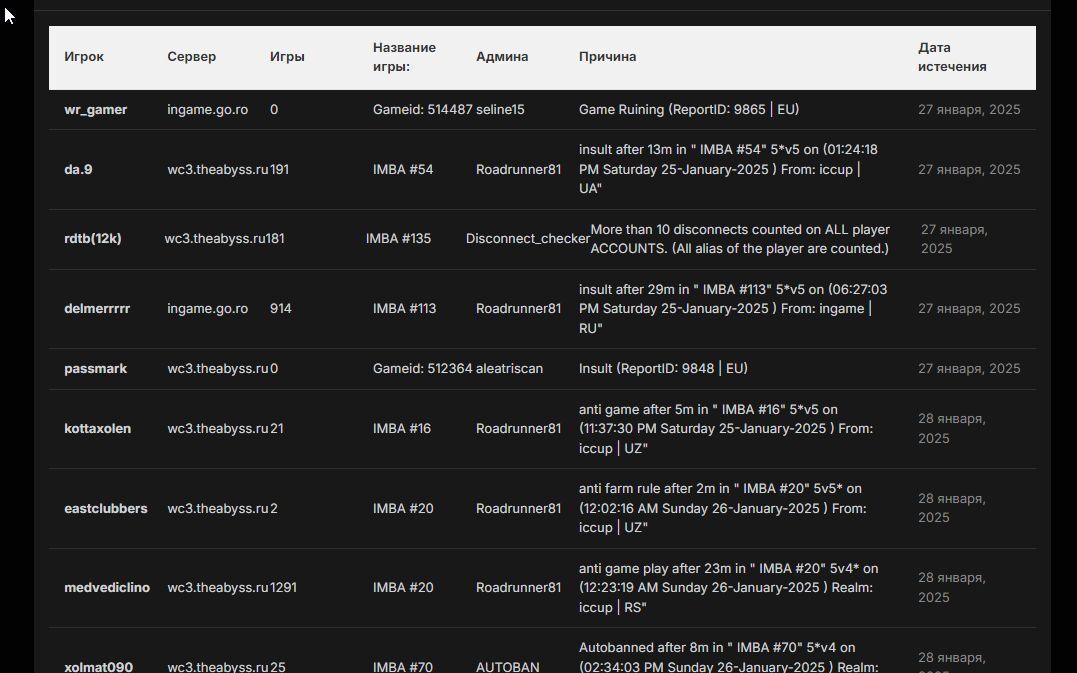Click the IMBA #135 game name
The height and width of the screenshot is (673, 1077).
pos(398,239)
